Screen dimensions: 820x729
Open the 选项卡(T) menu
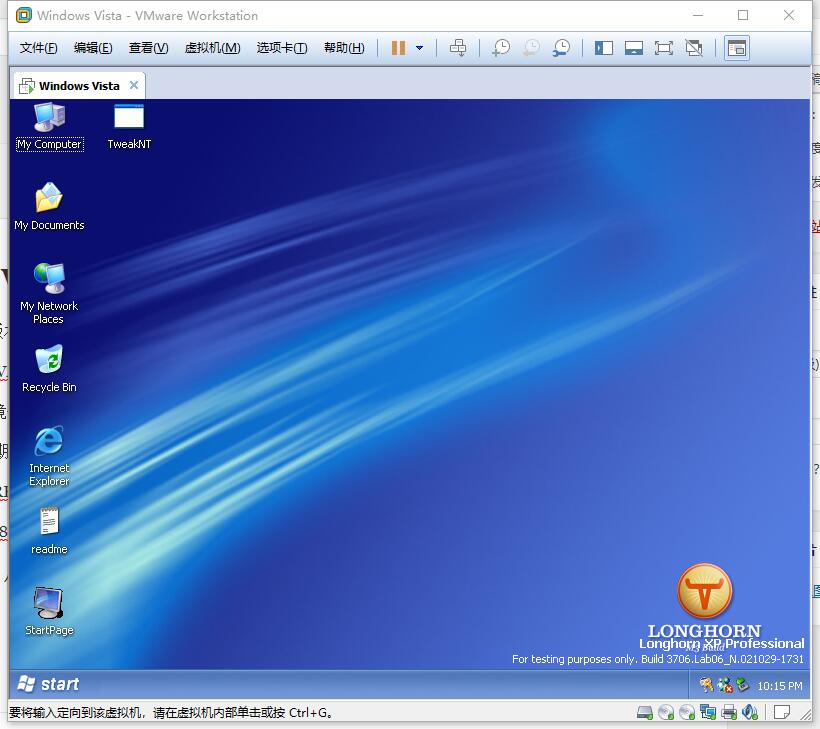click(282, 48)
